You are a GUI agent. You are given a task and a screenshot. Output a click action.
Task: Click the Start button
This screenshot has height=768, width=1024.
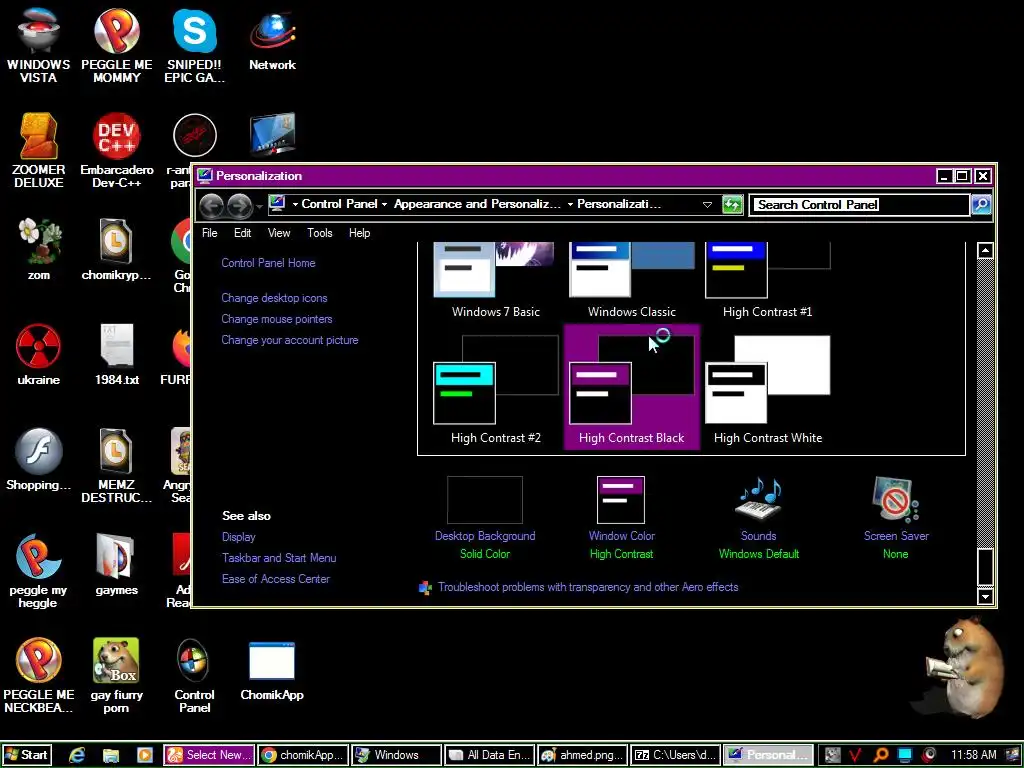click(x=25, y=755)
